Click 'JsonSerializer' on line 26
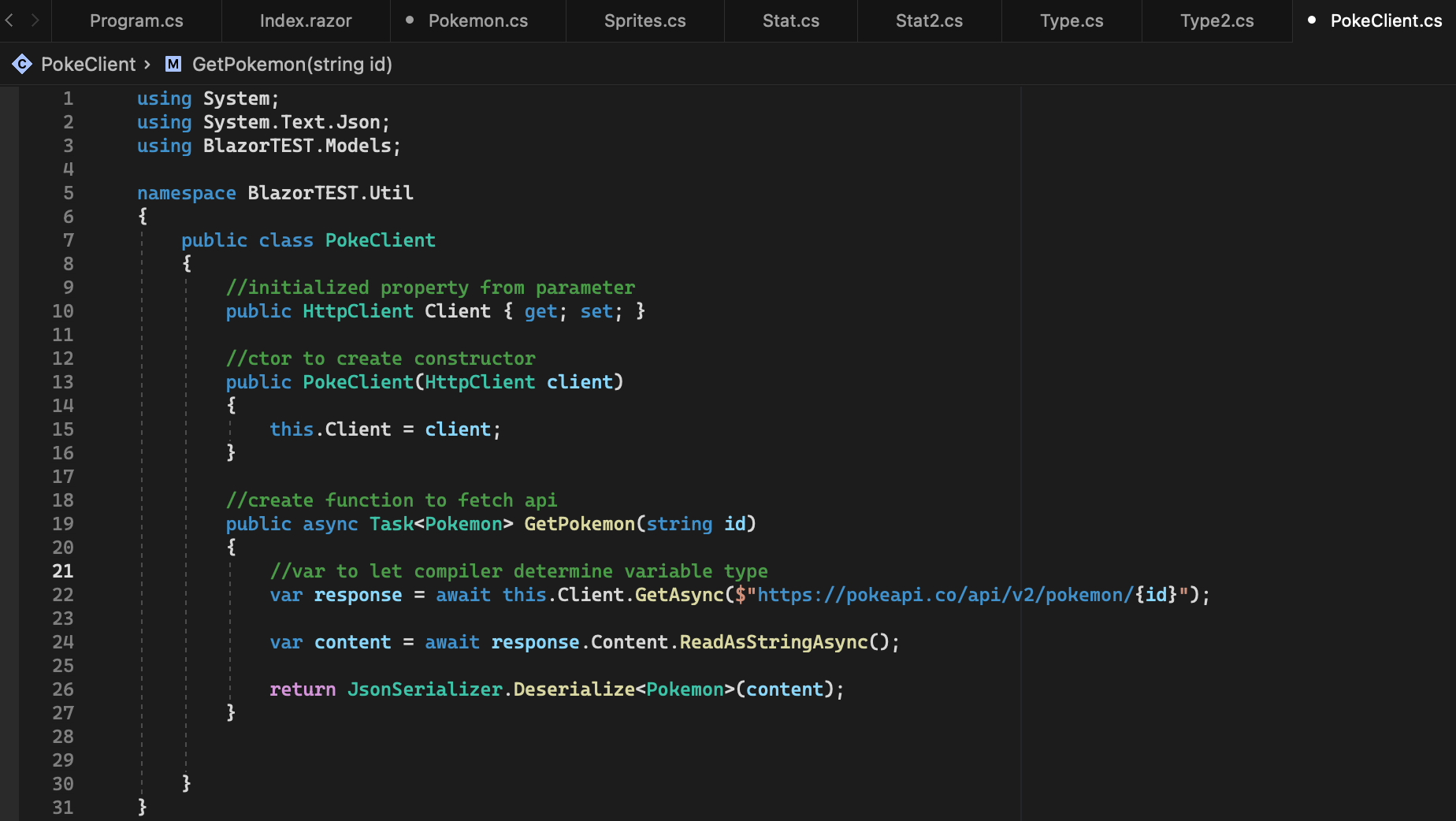 [x=425, y=689]
